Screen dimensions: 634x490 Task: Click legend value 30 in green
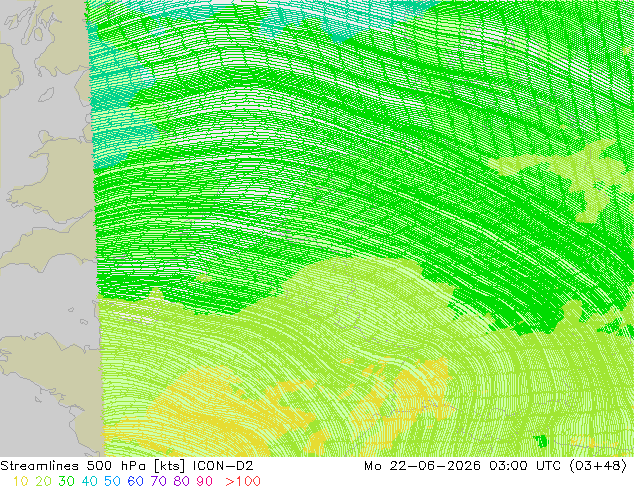pos(66,481)
